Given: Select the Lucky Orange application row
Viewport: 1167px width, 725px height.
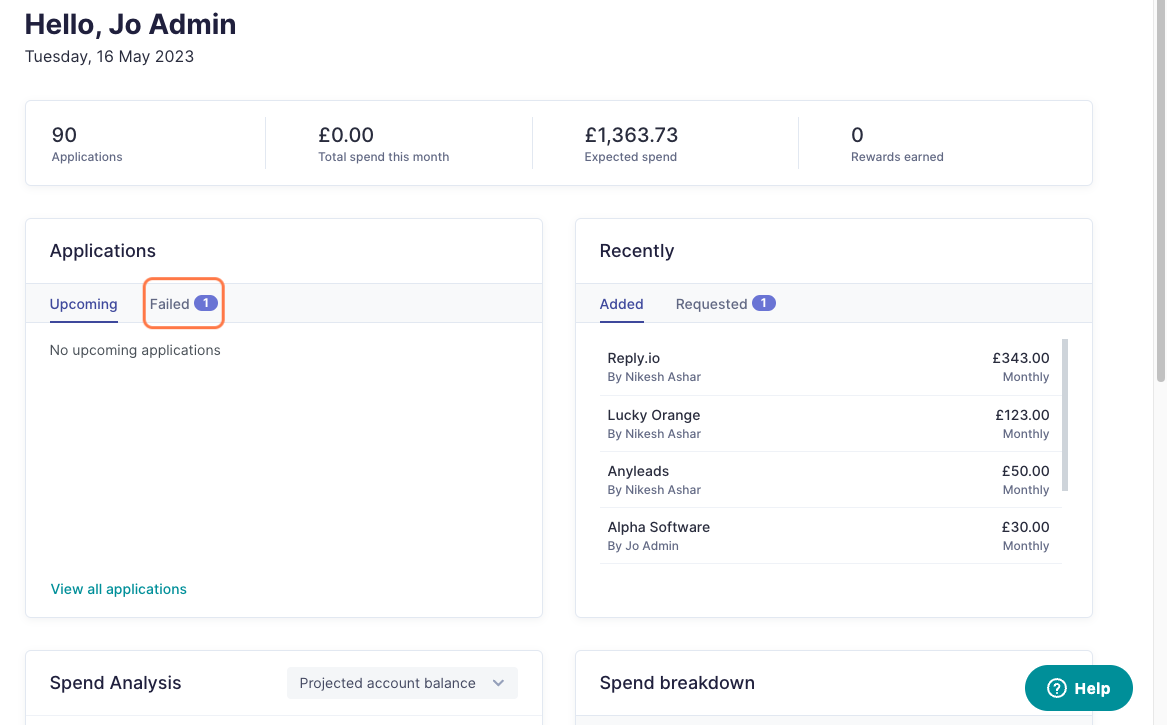Looking at the screenshot, I should click(829, 424).
